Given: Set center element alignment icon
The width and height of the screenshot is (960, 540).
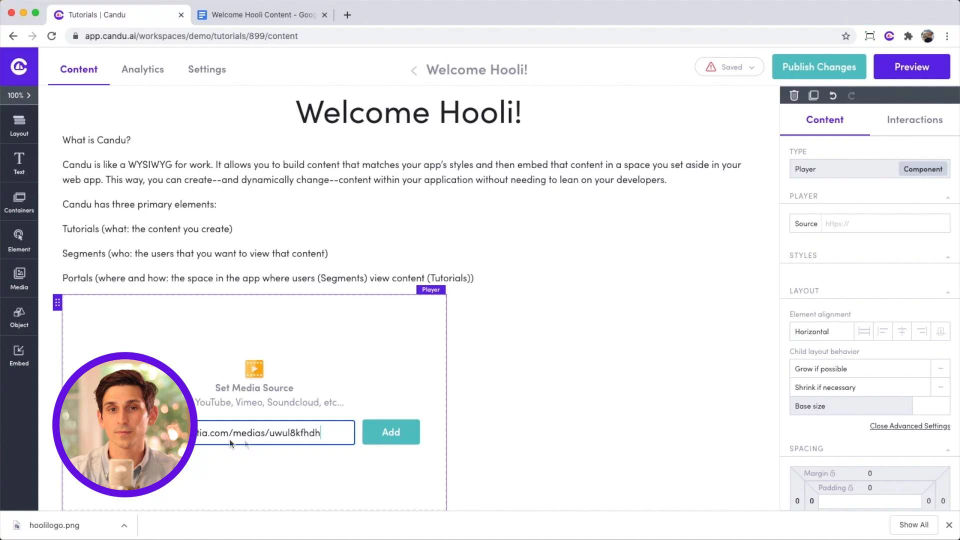Looking at the screenshot, I should [x=902, y=331].
